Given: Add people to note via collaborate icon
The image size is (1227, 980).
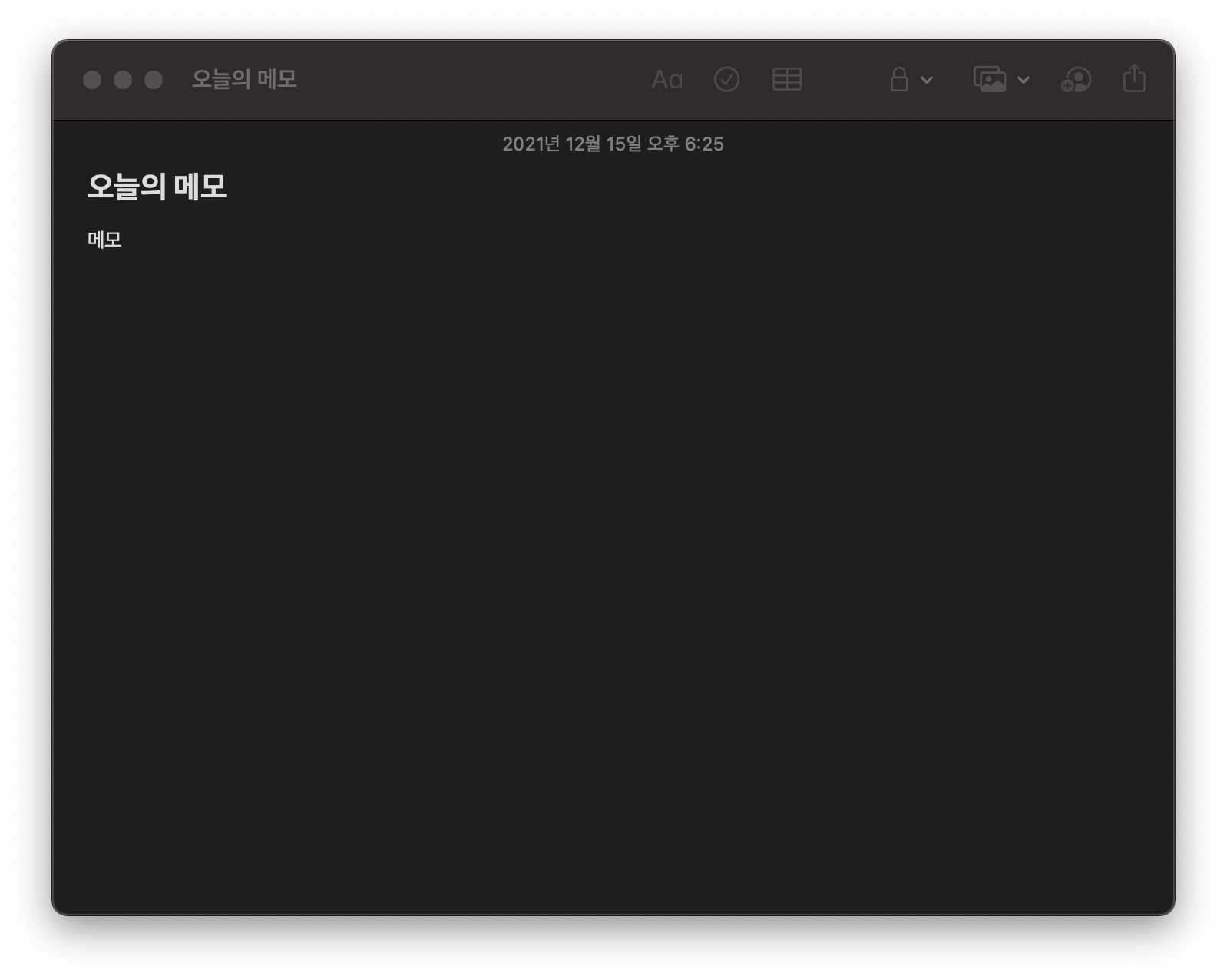Looking at the screenshot, I should pos(1076,79).
